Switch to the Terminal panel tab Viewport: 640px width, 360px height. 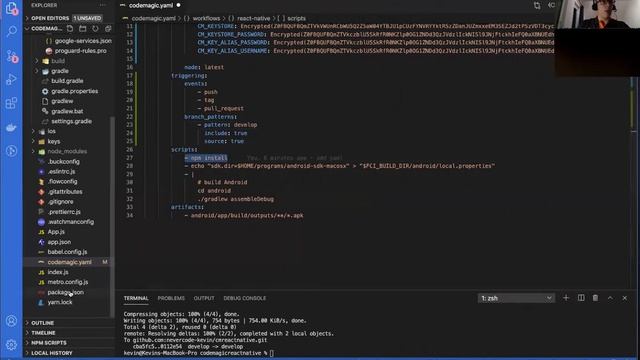tap(136, 298)
